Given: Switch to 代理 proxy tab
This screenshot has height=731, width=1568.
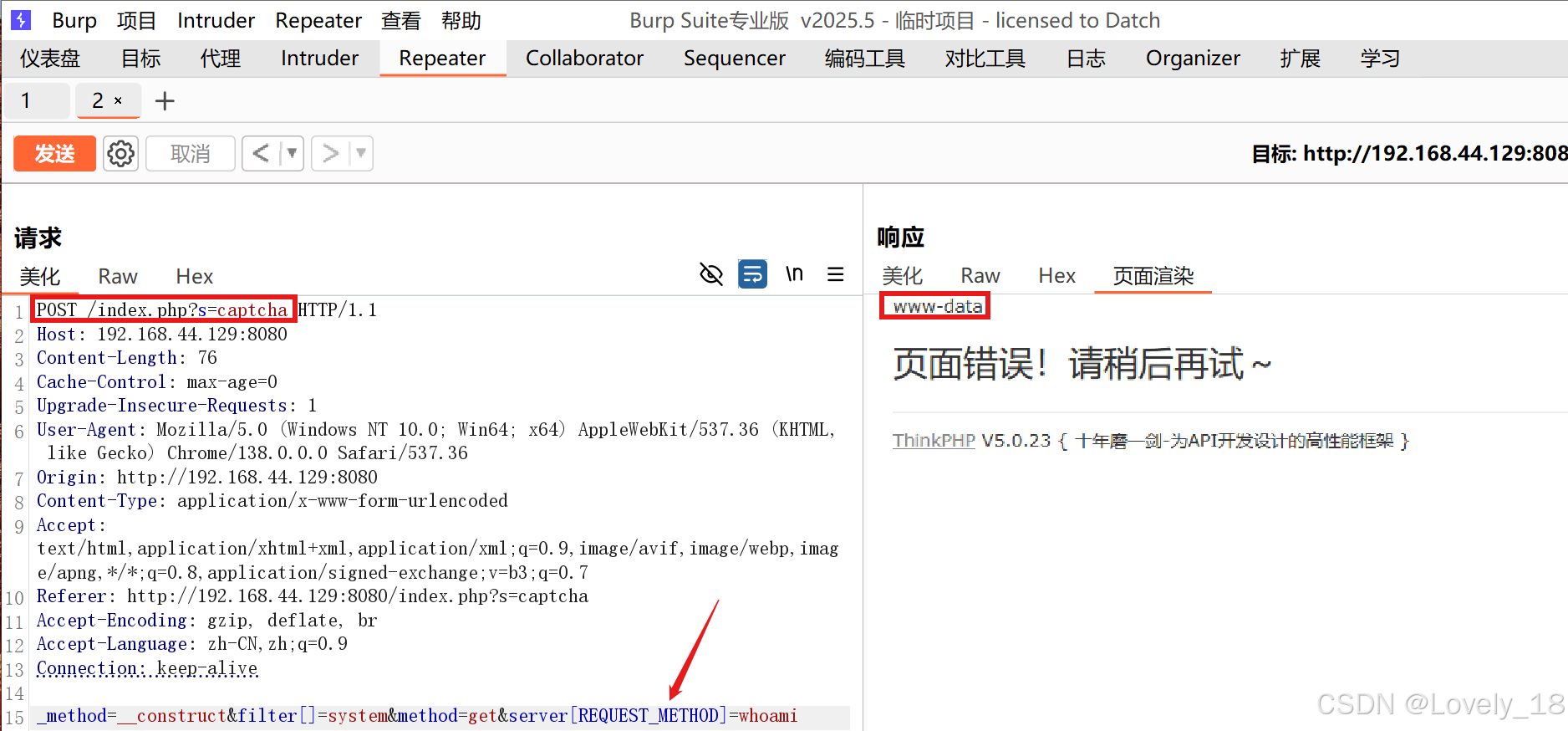Looking at the screenshot, I should tap(221, 58).
